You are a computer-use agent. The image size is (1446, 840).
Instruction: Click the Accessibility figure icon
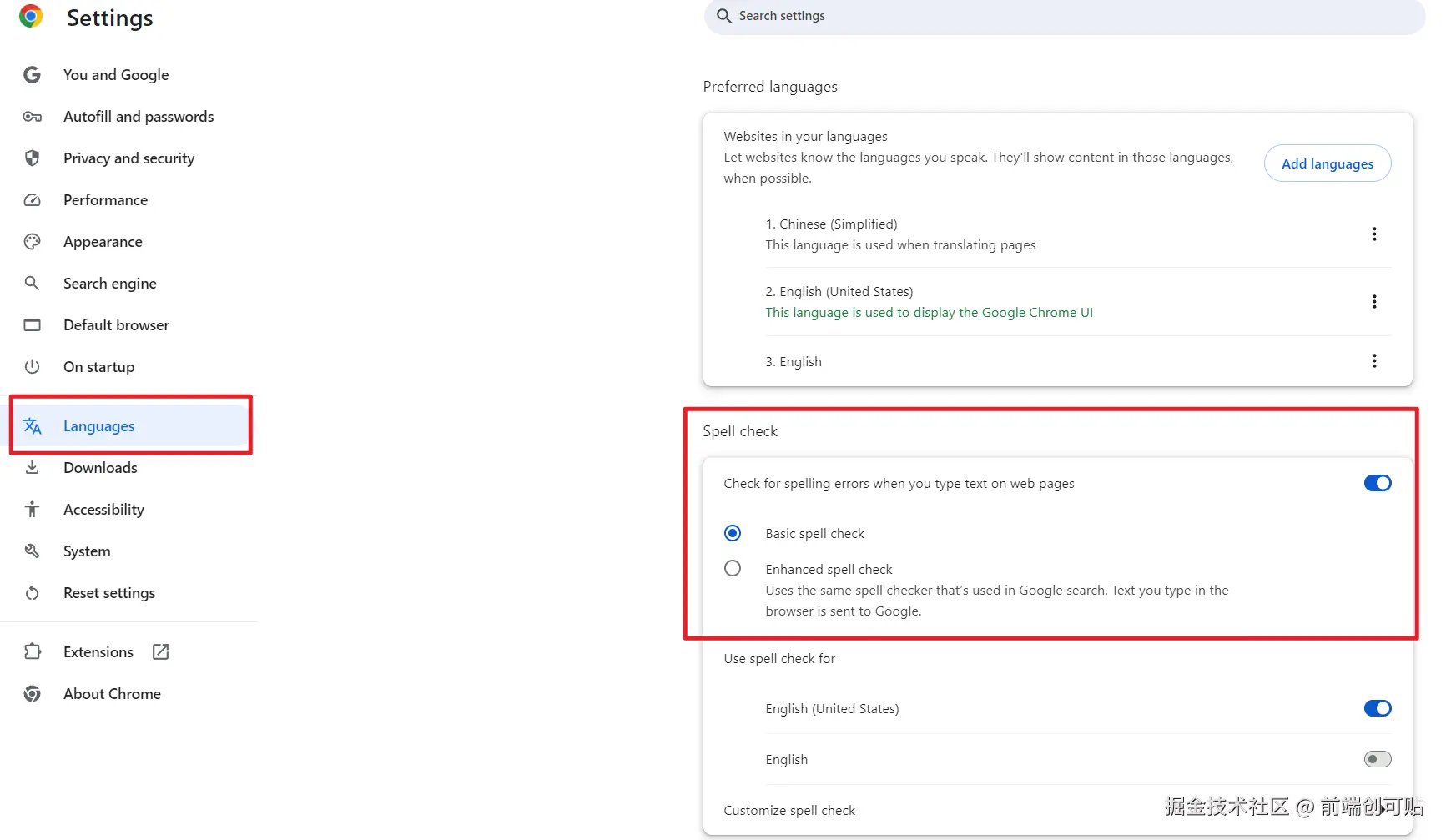pyautogui.click(x=32, y=510)
